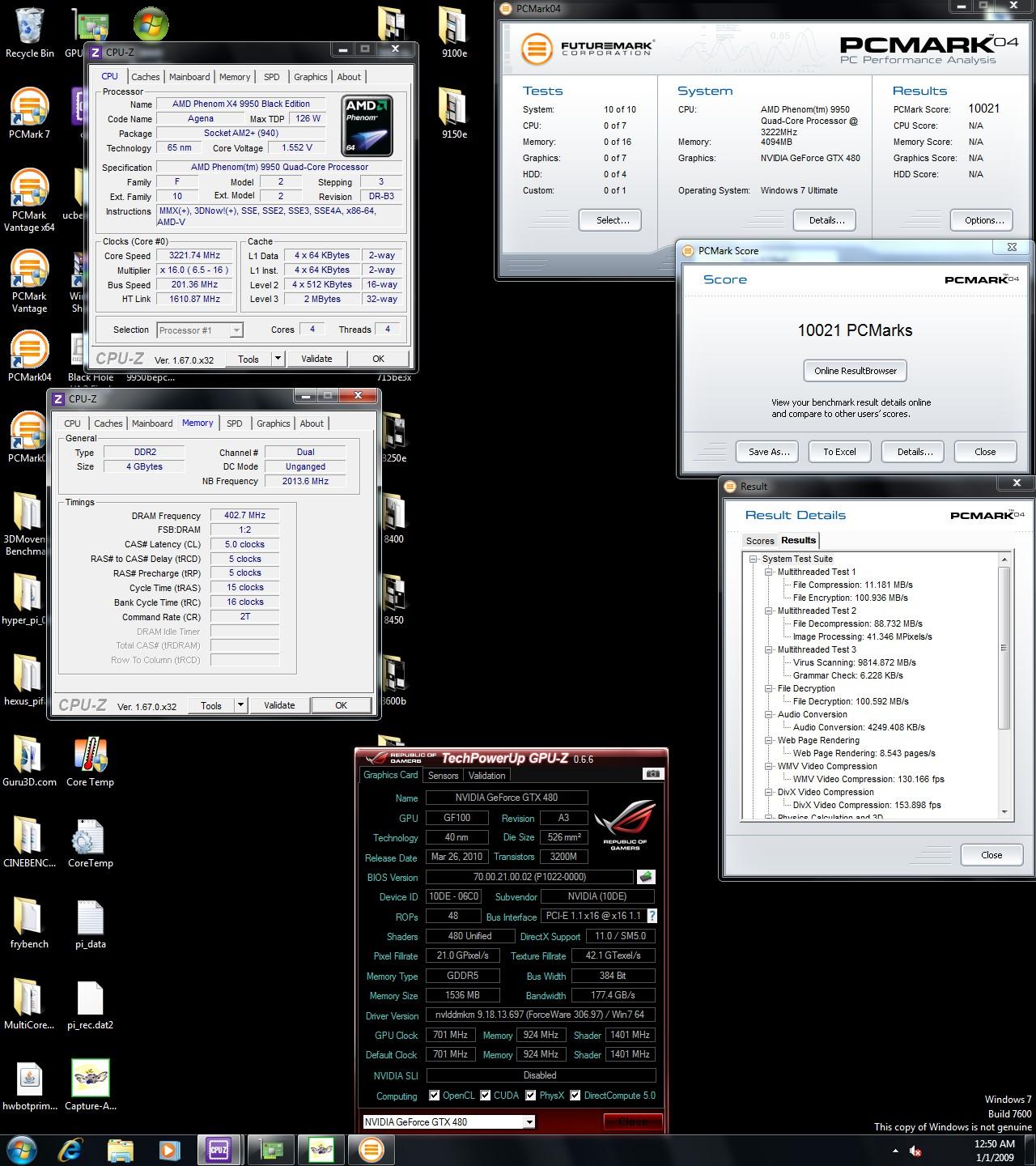Click the muted volume tray icon
The image size is (1036, 1166).
[x=916, y=1151]
